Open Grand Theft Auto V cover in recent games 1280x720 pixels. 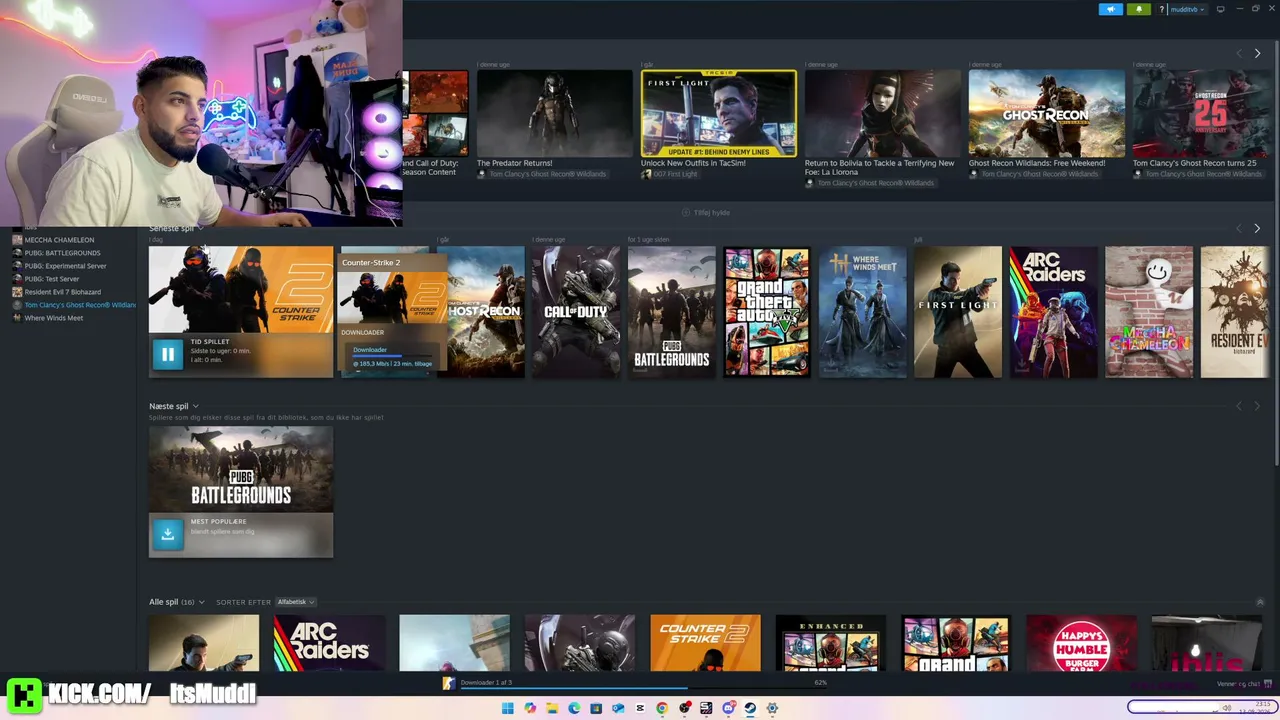point(767,312)
